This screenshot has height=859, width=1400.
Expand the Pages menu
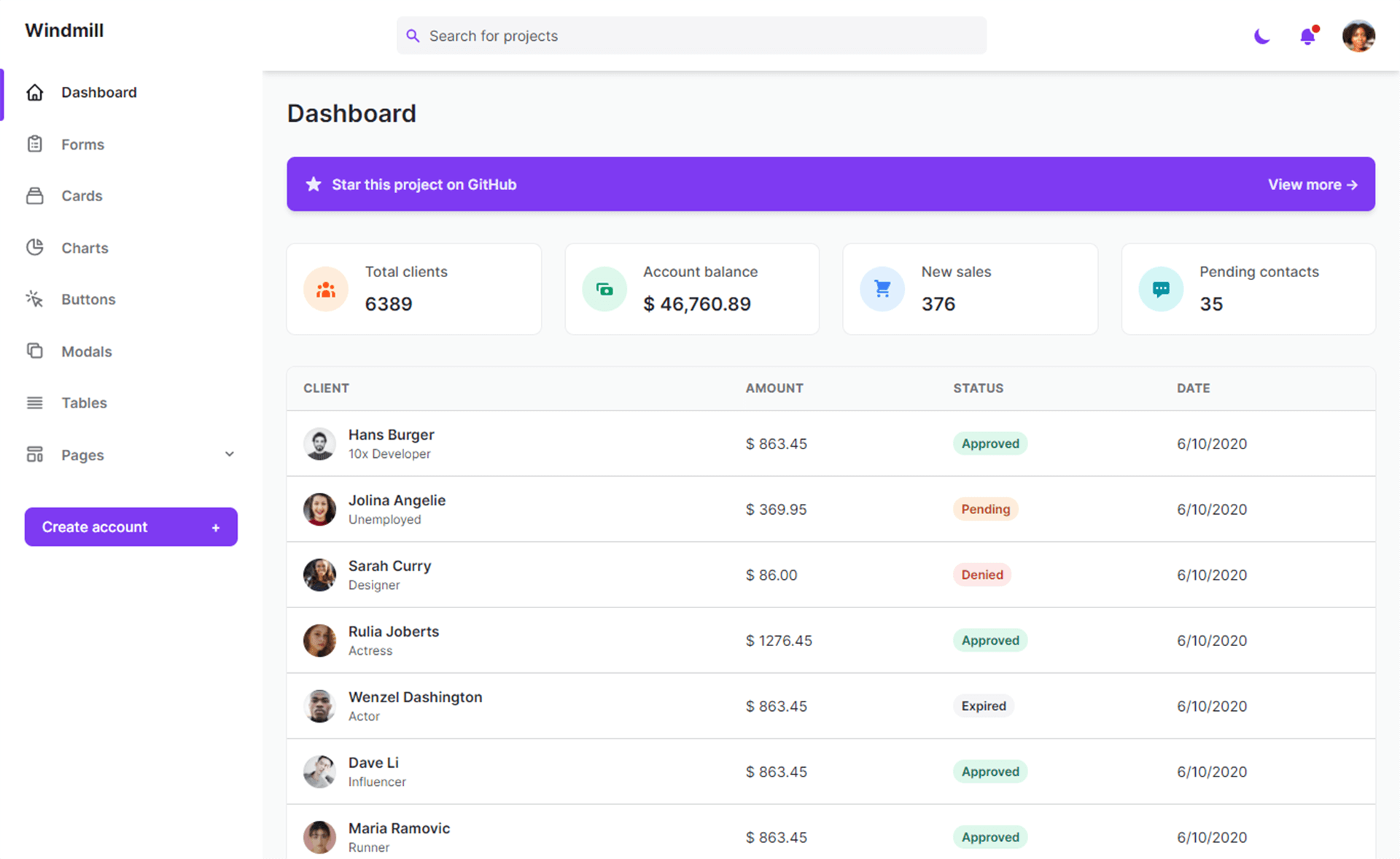[x=82, y=454]
